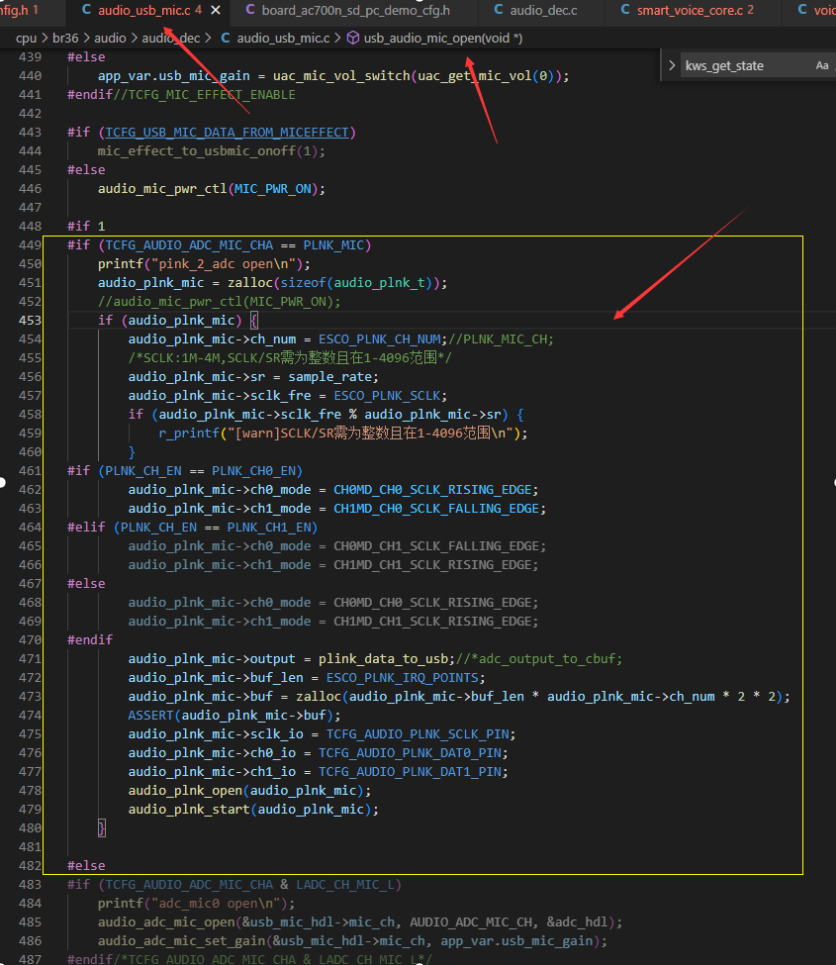Screen dimensions: 836x965
Task: Open the audio_dec breadcrumb segment
Action: (x=171, y=38)
